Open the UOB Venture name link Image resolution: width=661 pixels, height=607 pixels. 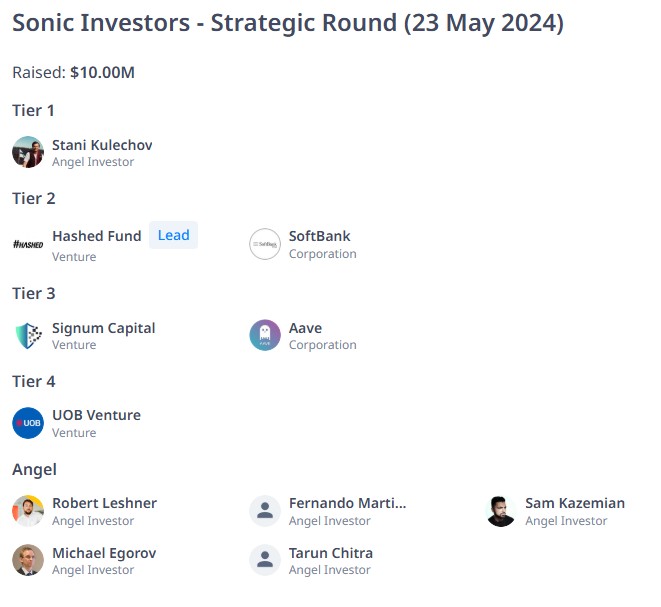click(96, 415)
